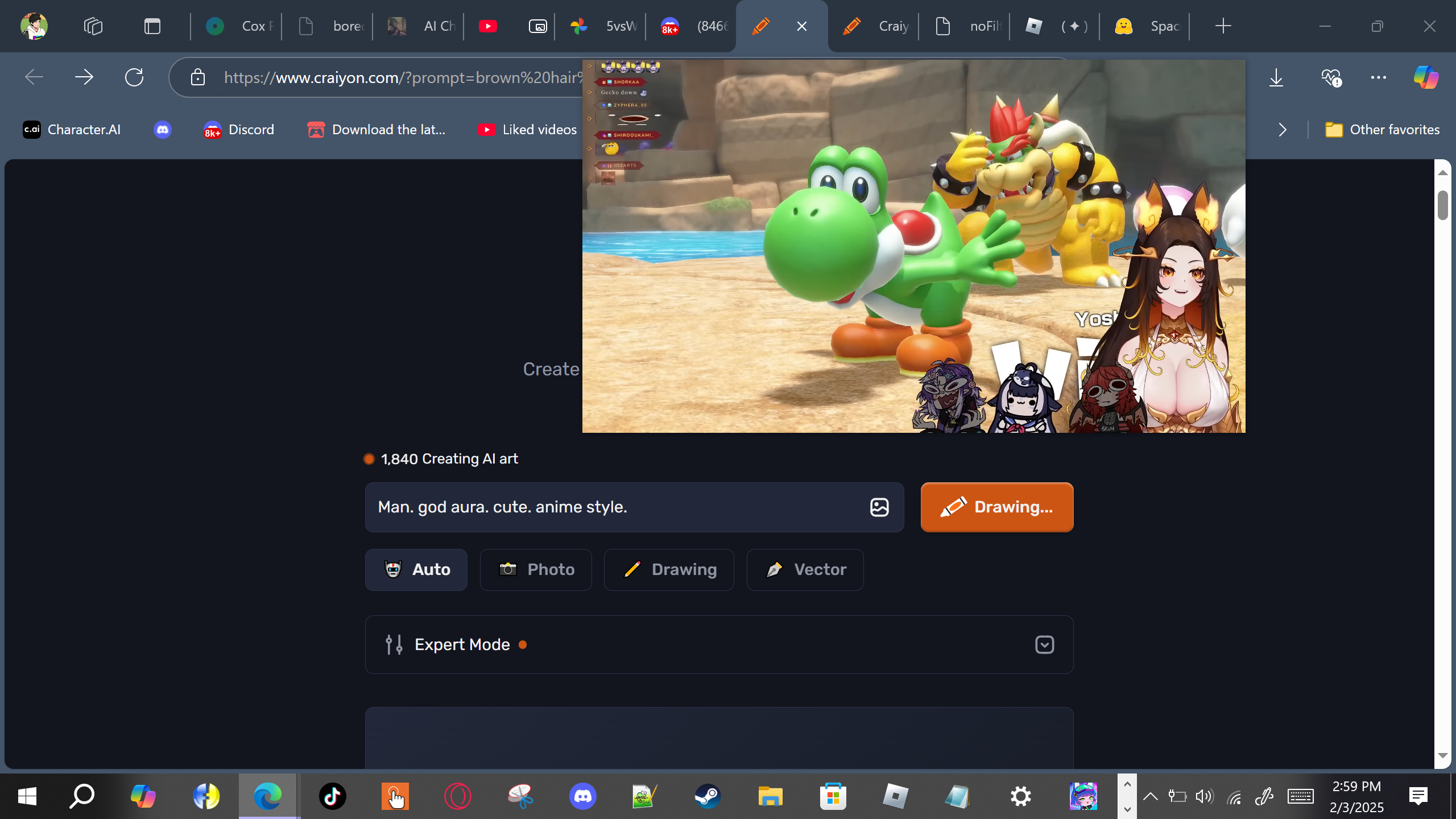The height and width of the screenshot is (819, 1456).
Task: Close the active Craiyon tab
Action: 802,26
